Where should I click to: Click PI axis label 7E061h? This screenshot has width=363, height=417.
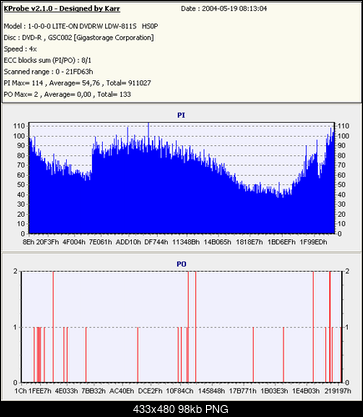[100, 242]
